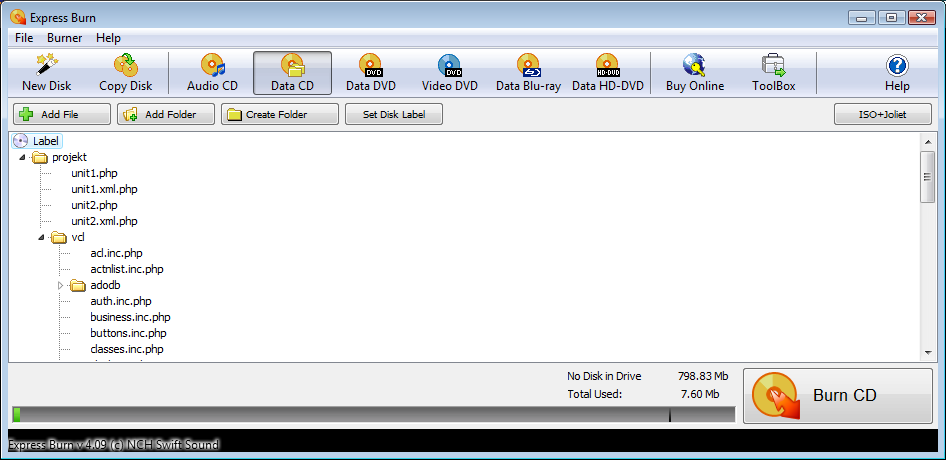Screen dimensions: 946x460
Task: Minimize the Express Burn window
Action: pyautogui.click(x=862, y=18)
